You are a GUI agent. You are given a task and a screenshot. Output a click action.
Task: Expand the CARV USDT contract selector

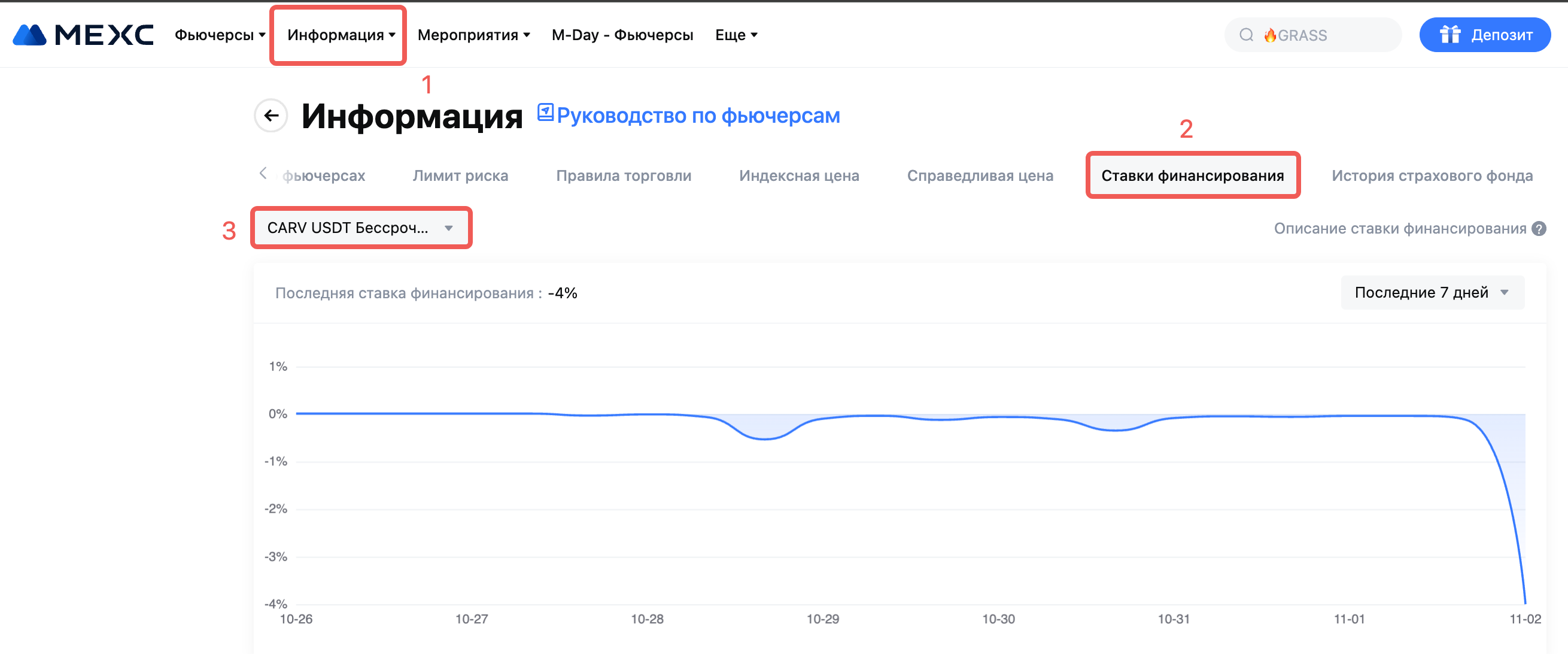tap(361, 228)
